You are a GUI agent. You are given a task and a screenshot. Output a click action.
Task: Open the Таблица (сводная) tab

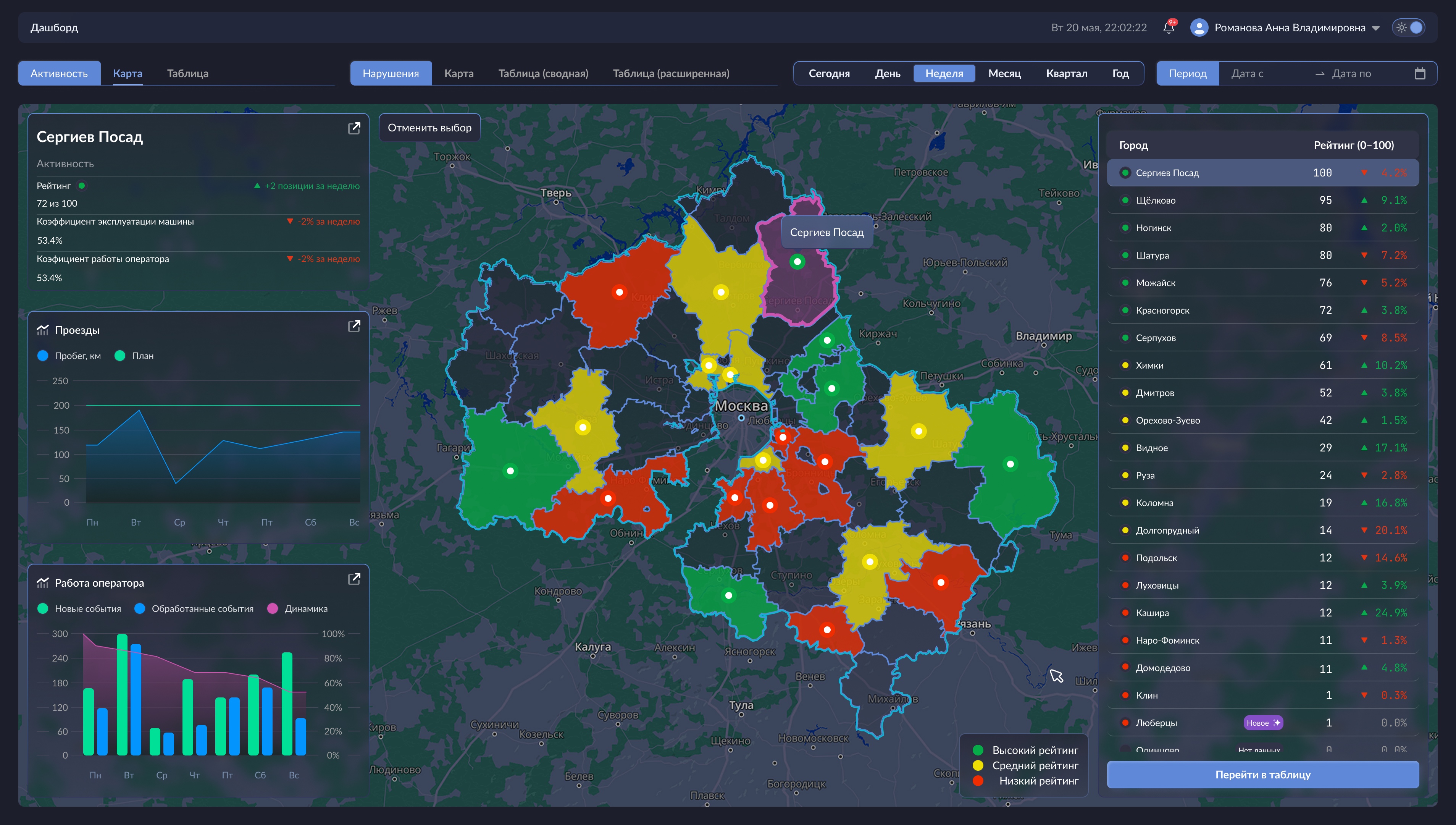[x=543, y=73]
